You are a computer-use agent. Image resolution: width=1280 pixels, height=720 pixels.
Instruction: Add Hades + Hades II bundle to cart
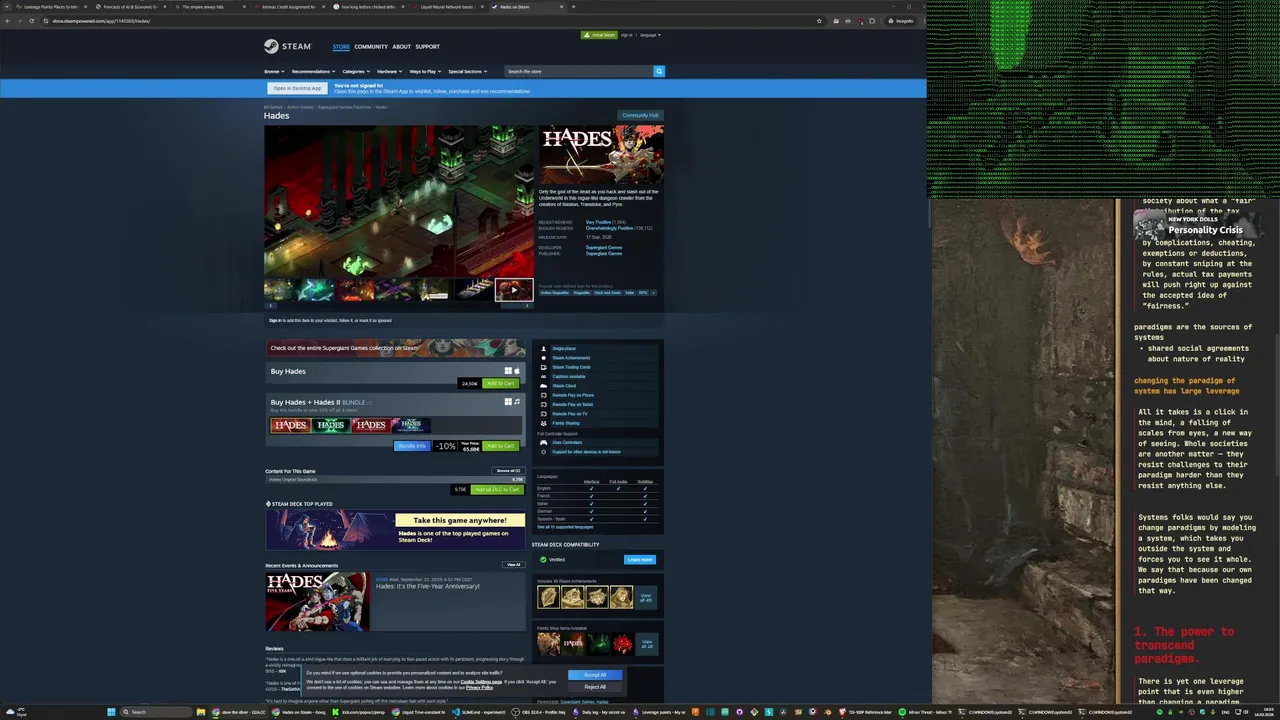(500, 445)
